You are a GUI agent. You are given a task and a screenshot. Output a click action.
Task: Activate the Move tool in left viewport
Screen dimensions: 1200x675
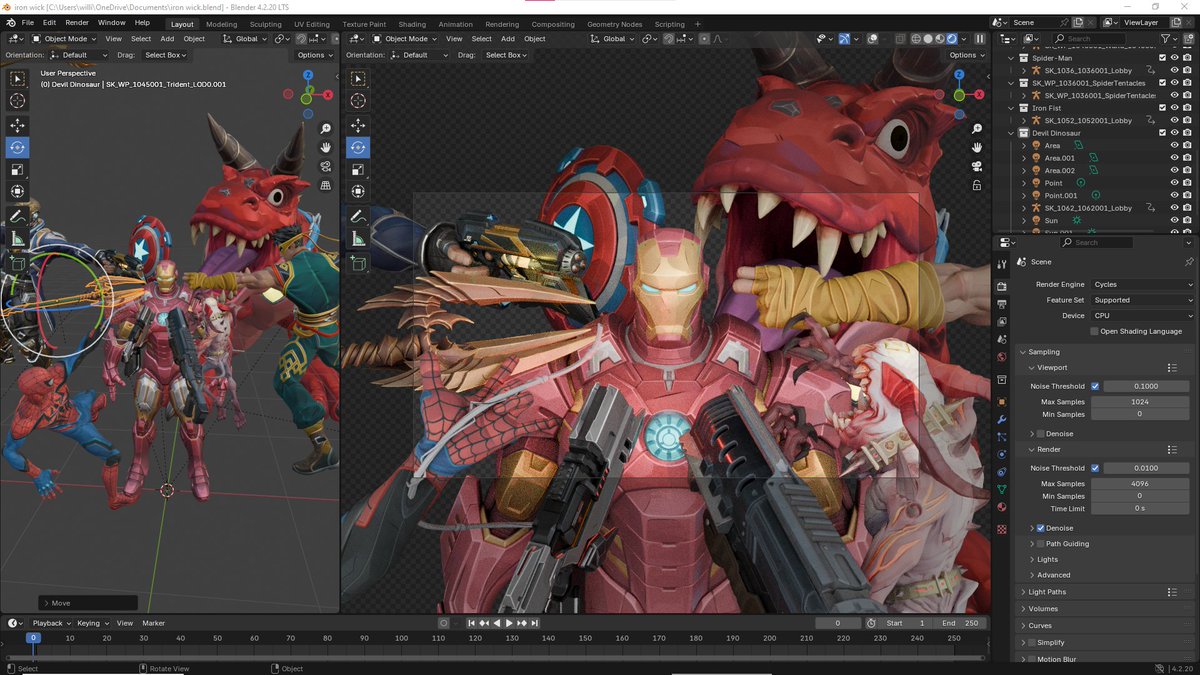coord(17,125)
